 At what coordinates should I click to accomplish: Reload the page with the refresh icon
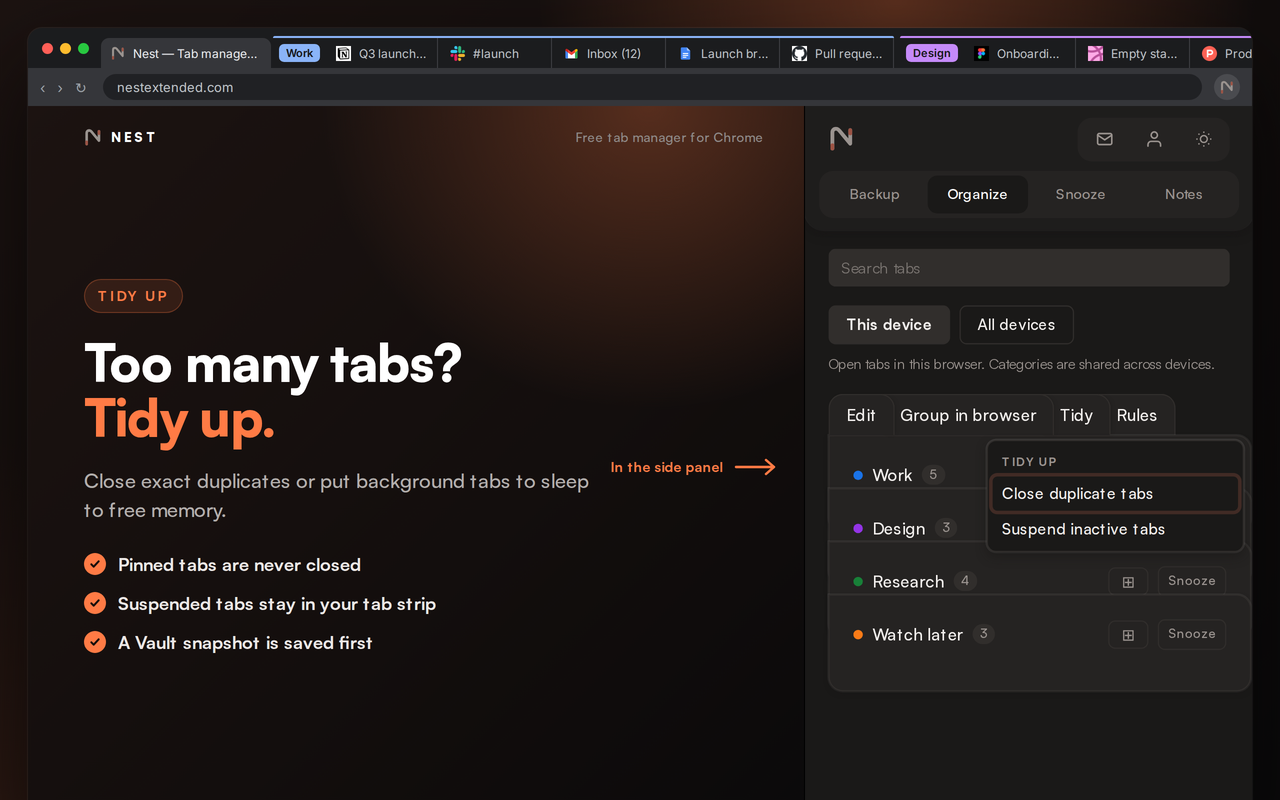[81, 88]
